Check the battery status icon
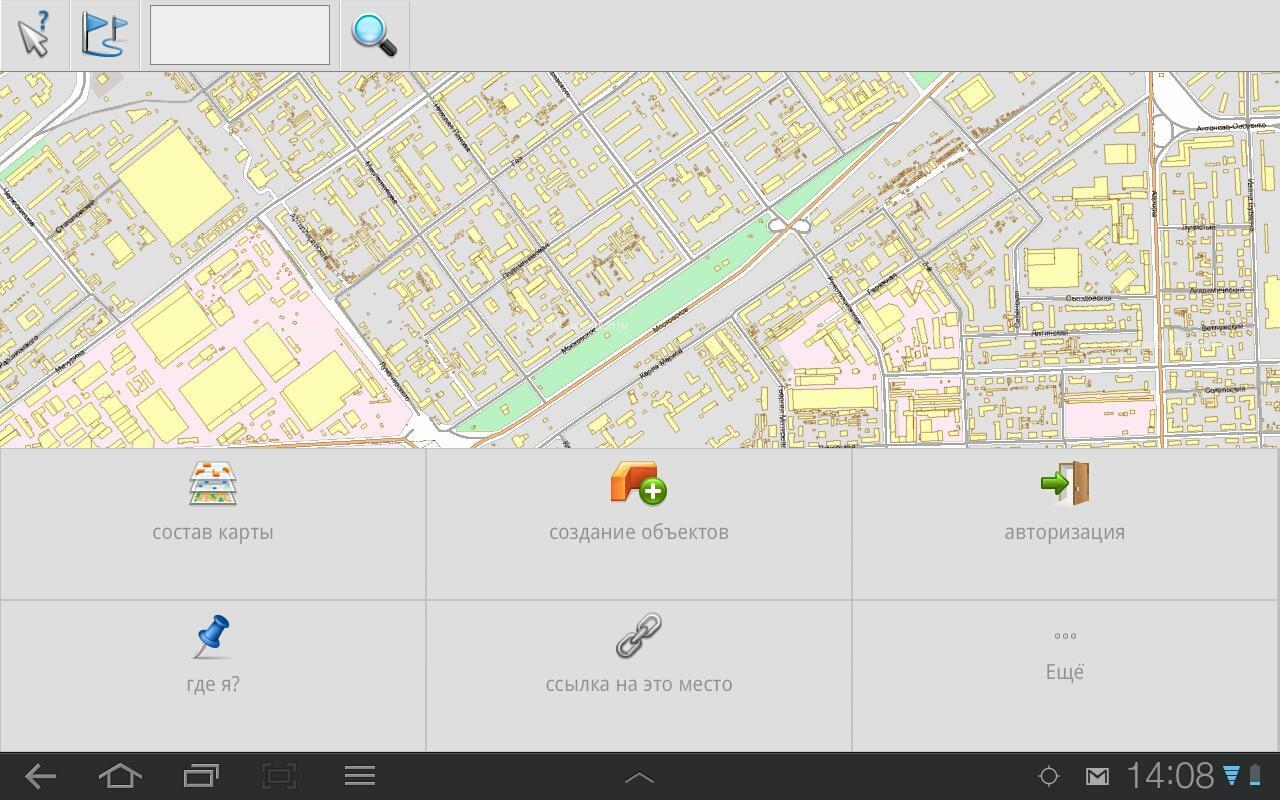The height and width of the screenshot is (800, 1280). 1255,776
